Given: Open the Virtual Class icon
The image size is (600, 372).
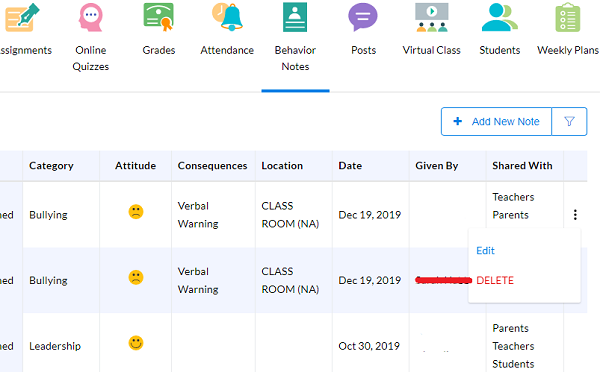Looking at the screenshot, I should pos(432,17).
